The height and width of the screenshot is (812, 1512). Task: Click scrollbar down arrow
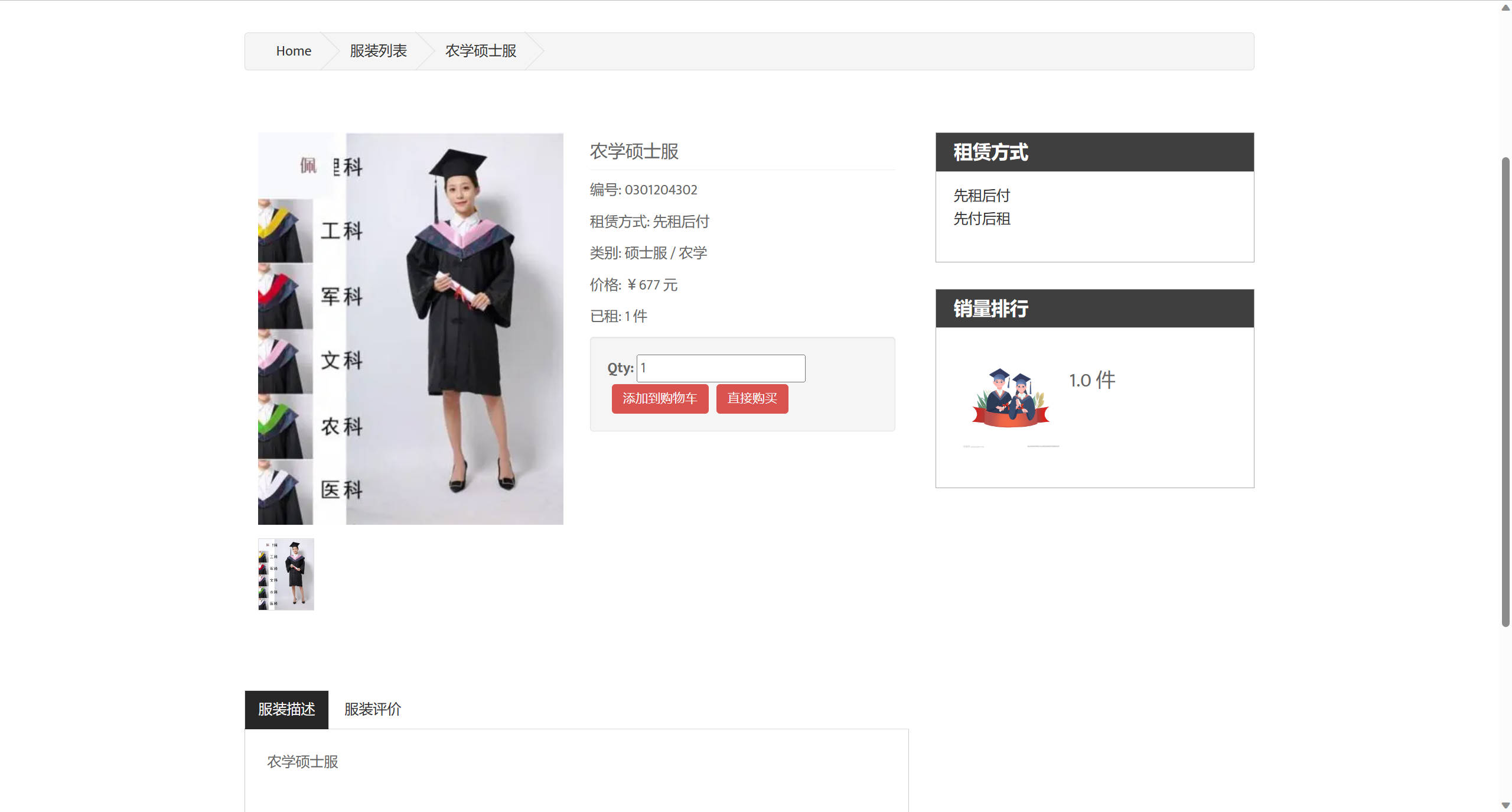coord(1506,805)
